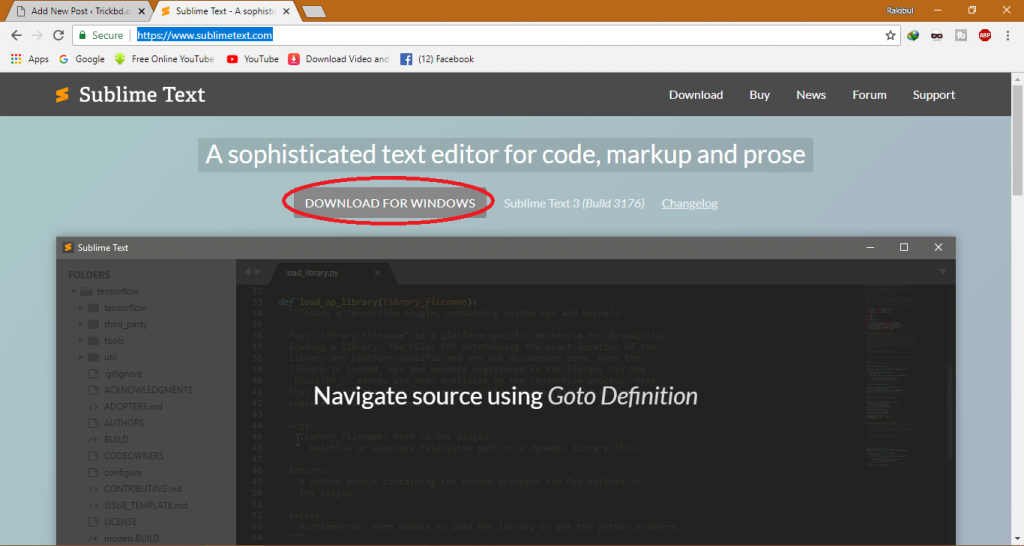Viewport: 1024px width, 546px height.
Task: Open the Buy nav menu item
Action: tap(760, 95)
